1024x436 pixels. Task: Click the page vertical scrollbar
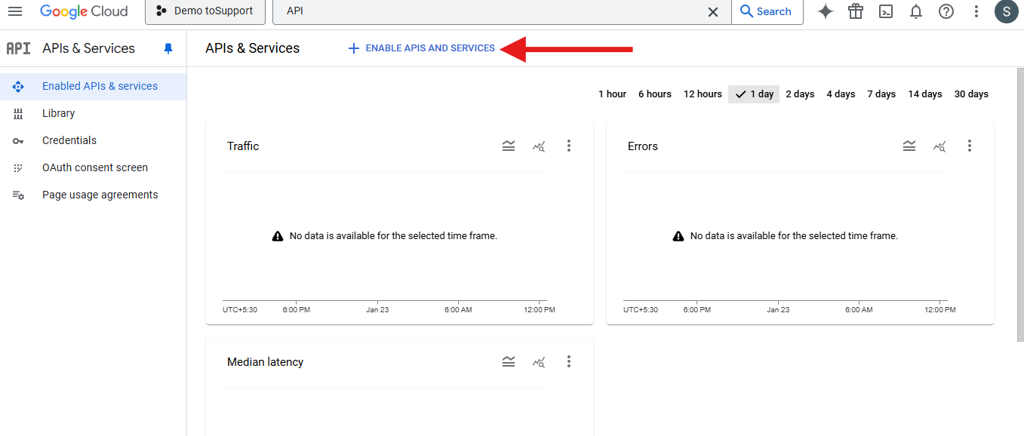1020,204
